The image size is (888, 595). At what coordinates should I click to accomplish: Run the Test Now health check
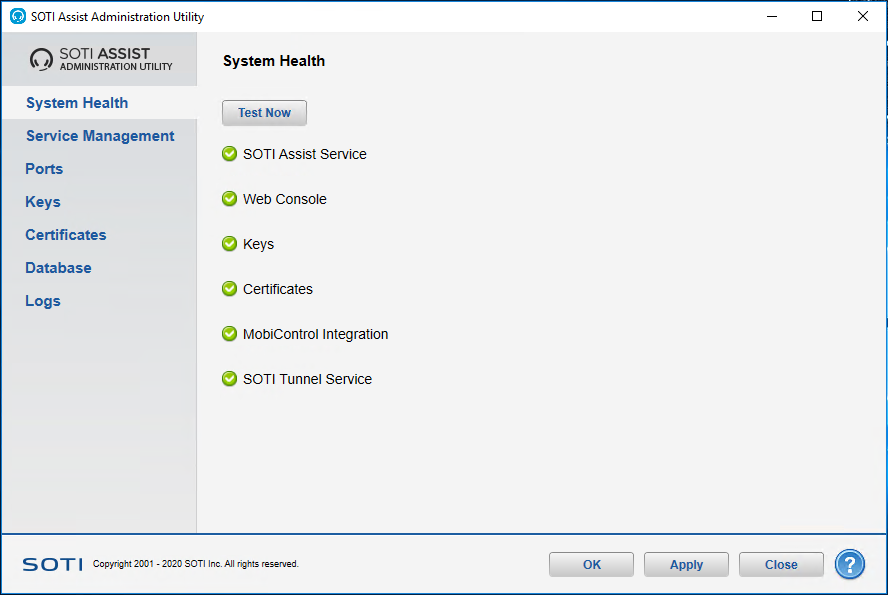coord(264,113)
